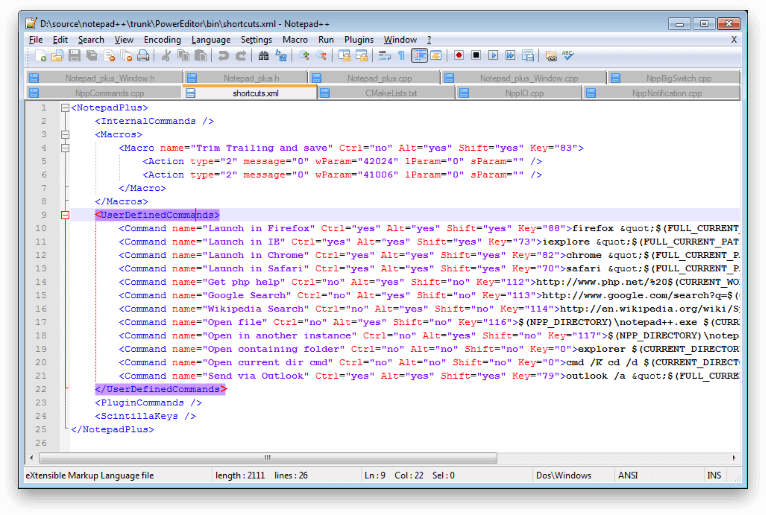Click the horizontal scrollbar thumb
766x515 pixels.
[268, 458]
